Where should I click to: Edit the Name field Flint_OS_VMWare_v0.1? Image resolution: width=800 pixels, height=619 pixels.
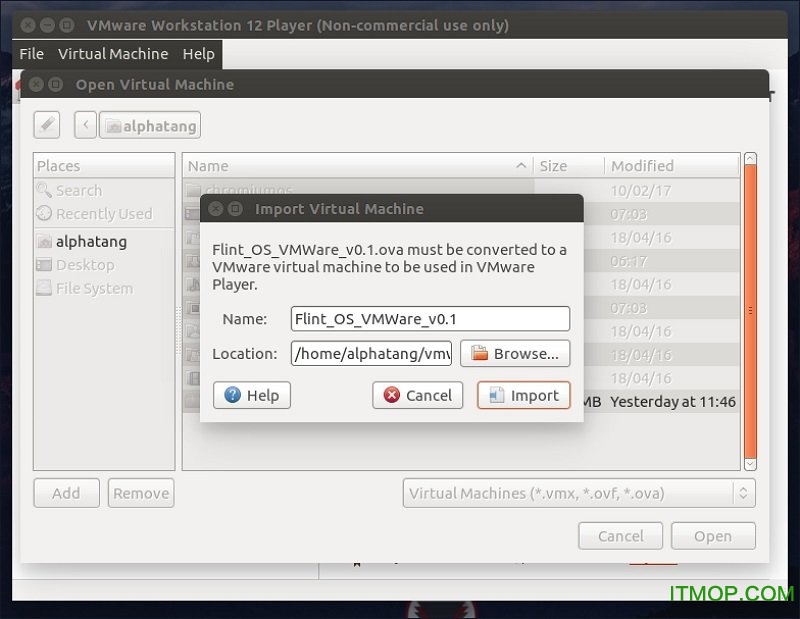(x=430, y=319)
